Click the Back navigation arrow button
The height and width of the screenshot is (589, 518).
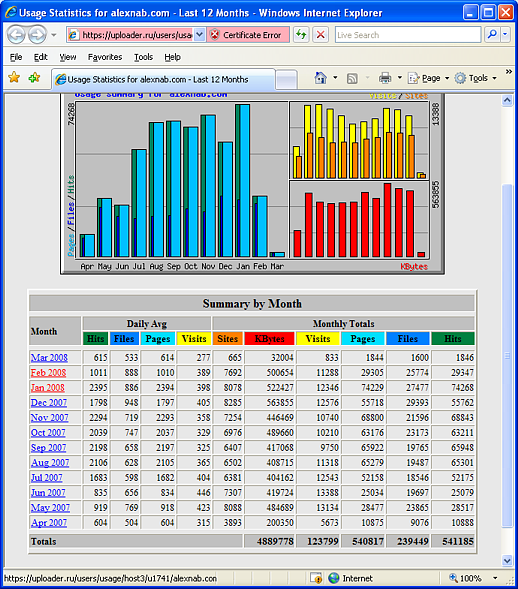[x=16, y=35]
